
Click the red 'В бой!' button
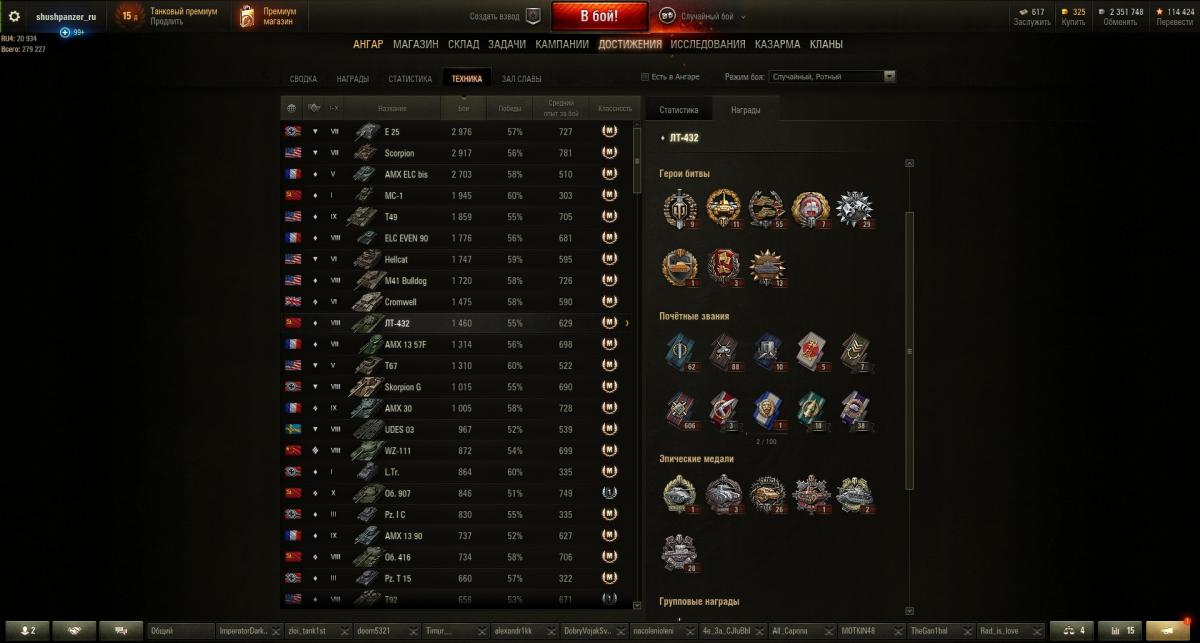point(599,16)
